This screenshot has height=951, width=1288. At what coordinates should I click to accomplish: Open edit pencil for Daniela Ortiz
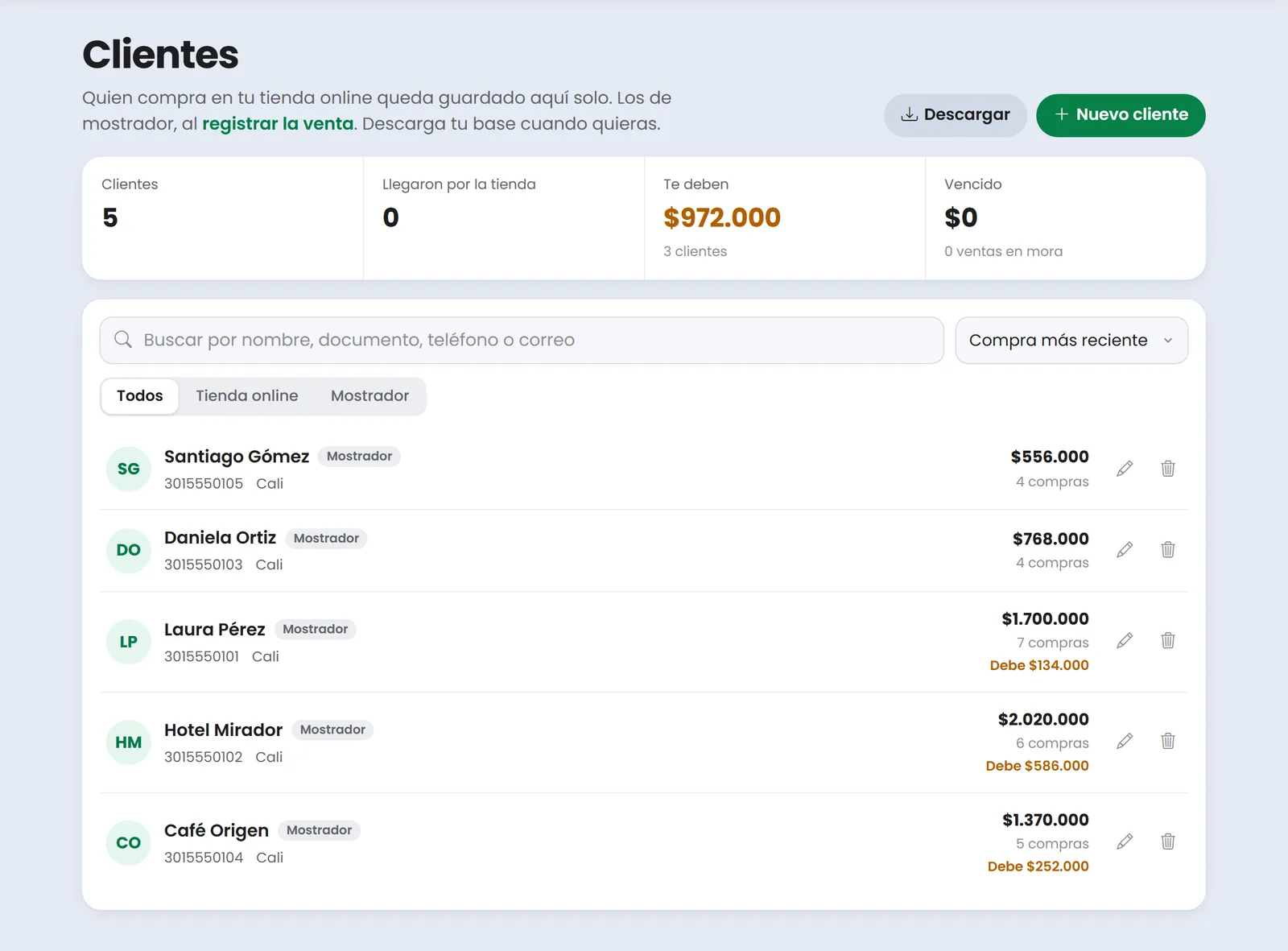point(1125,550)
